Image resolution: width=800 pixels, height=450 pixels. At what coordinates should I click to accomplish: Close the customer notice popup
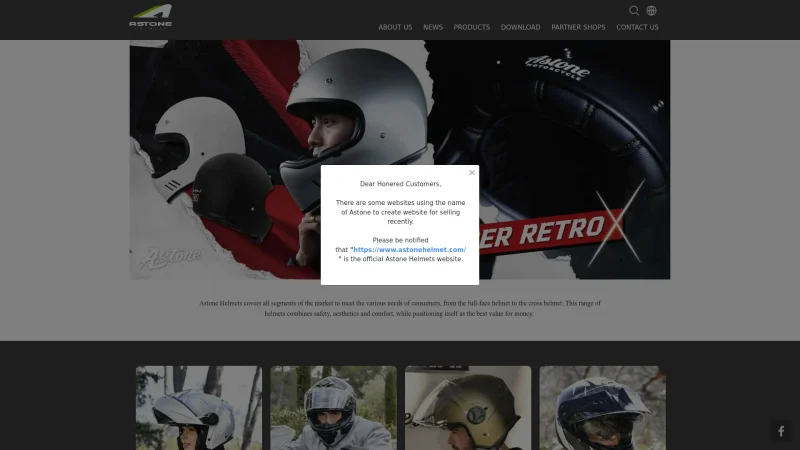(472, 172)
